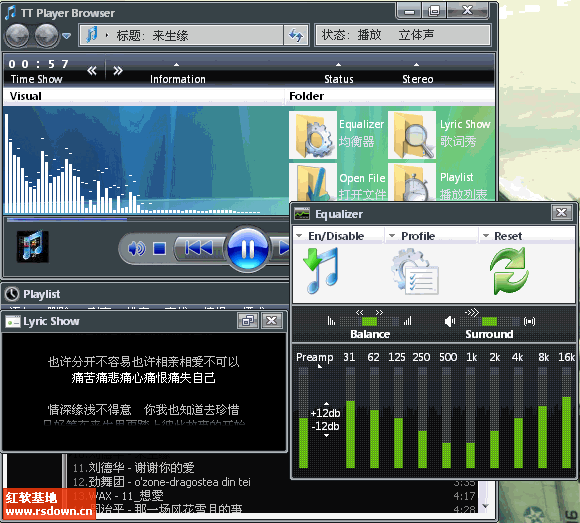The height and width of the screenshot is (523, 580).
Task: Reset equalizer with green arrows icon
Action: tap(510, 271)
